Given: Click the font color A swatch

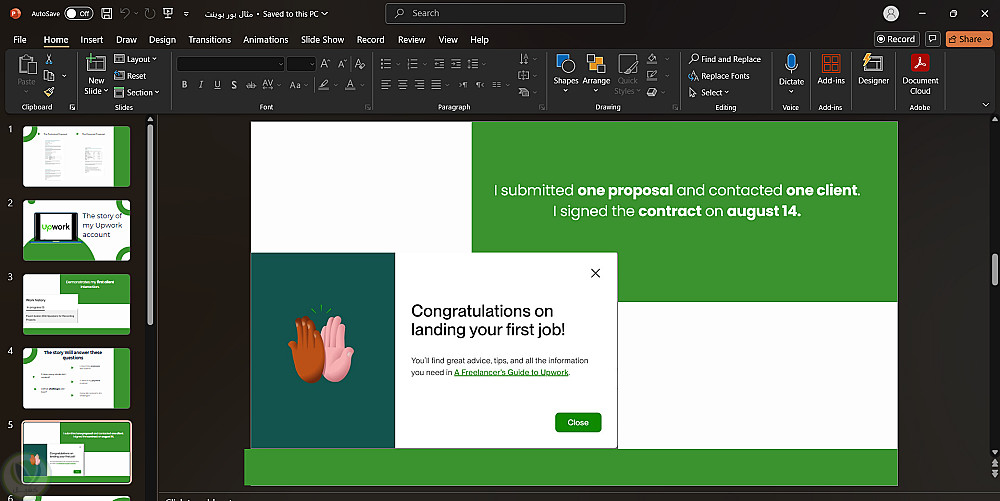Looking at the screenshot, I should (x=350, y=85).
